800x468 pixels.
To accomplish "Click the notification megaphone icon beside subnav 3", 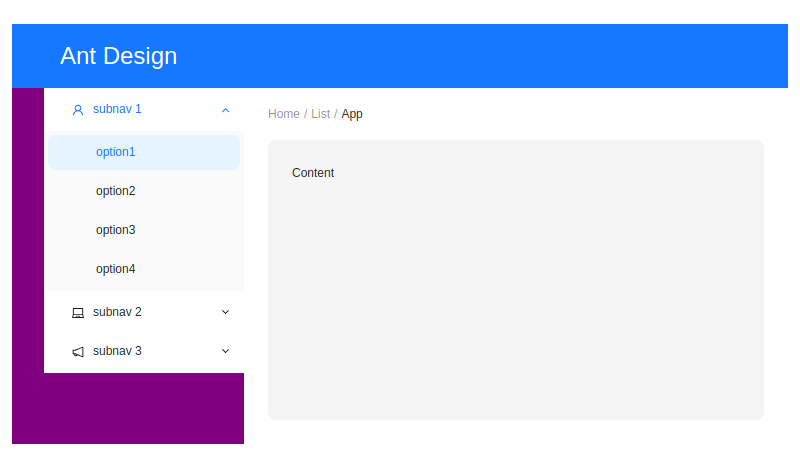I will (x=78, y=352).
